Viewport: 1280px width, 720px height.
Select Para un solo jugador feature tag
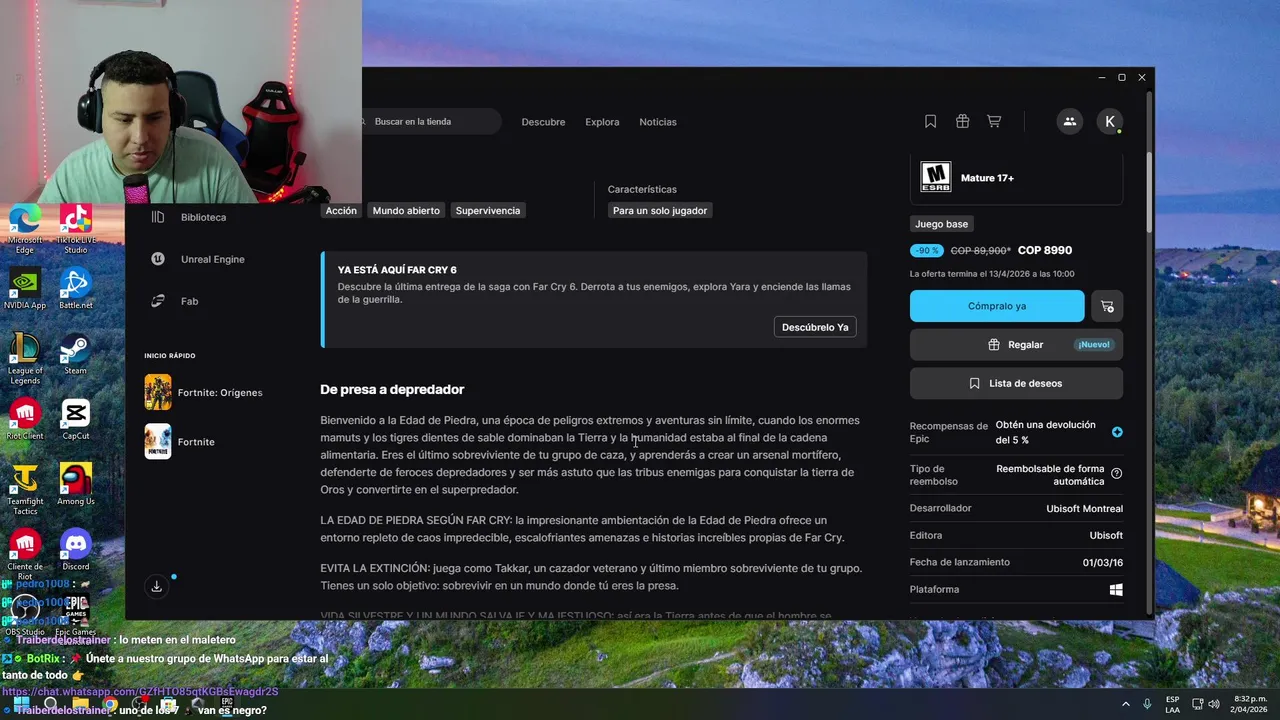[660, 211]
